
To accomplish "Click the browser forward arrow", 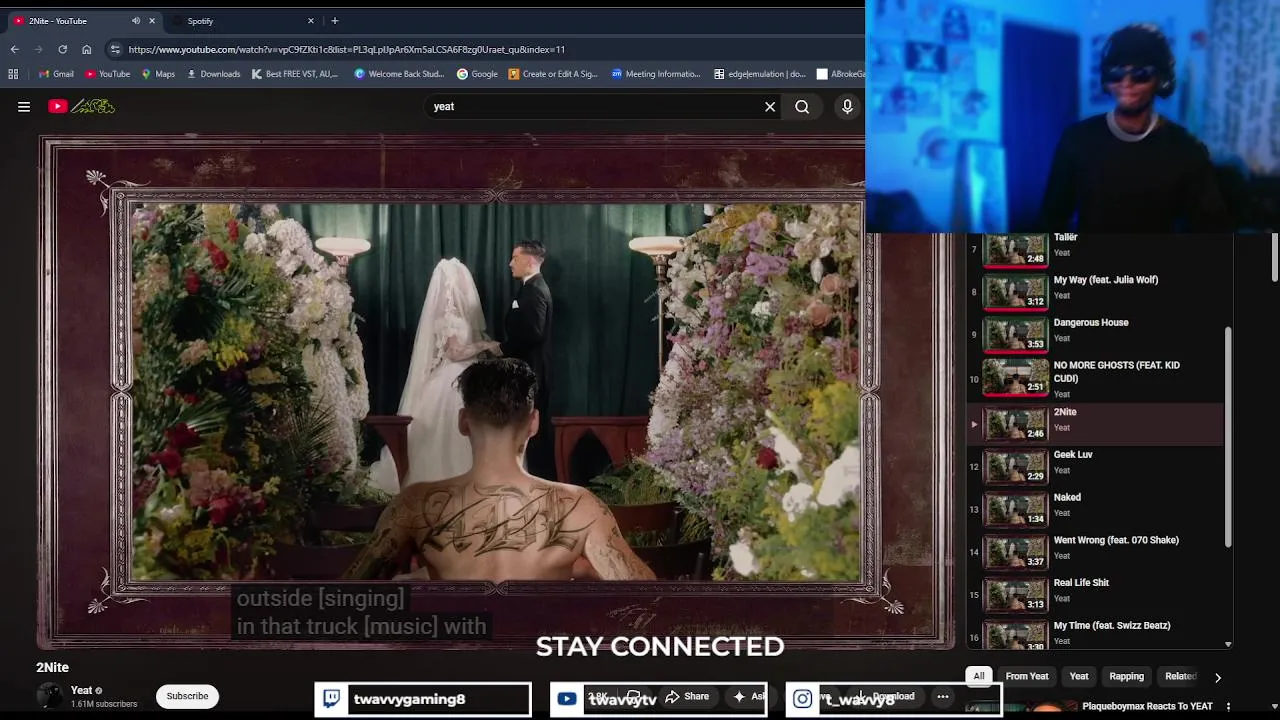I will (x=39, y=49).
